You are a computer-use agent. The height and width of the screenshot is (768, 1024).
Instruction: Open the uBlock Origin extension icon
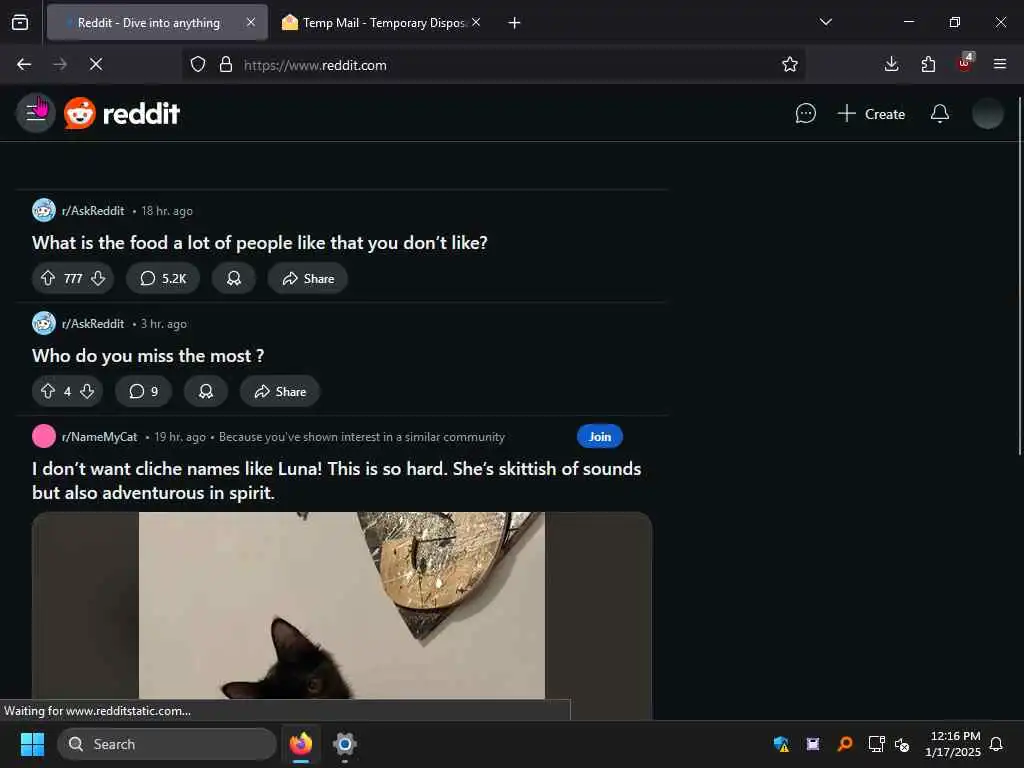tap(965, 63)
